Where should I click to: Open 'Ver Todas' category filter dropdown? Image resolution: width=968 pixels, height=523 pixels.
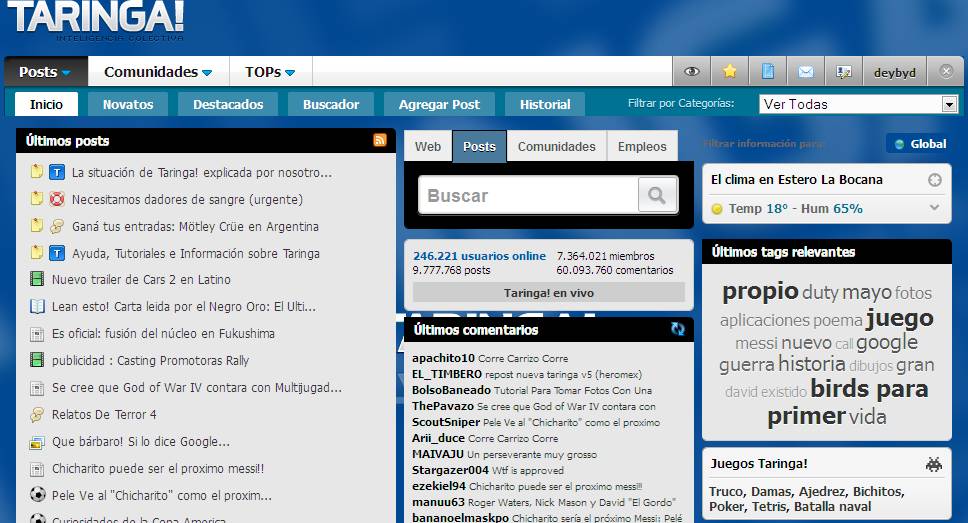(859, 104)
